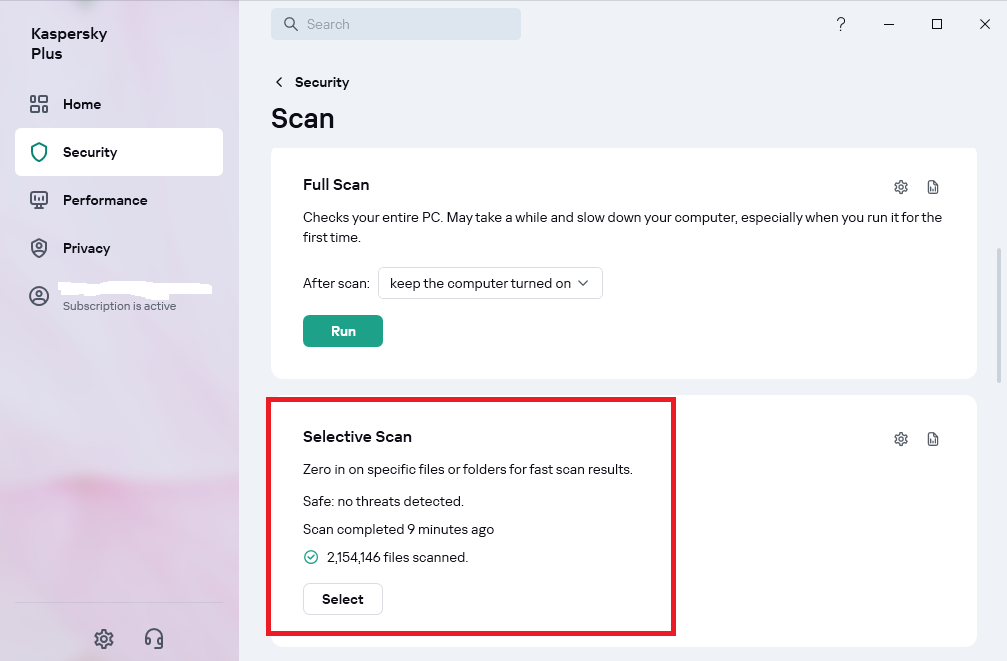The width and height of the screenshot is (1007, 661).
Task: Click the Subscription is active text
Action: (119, 306)
